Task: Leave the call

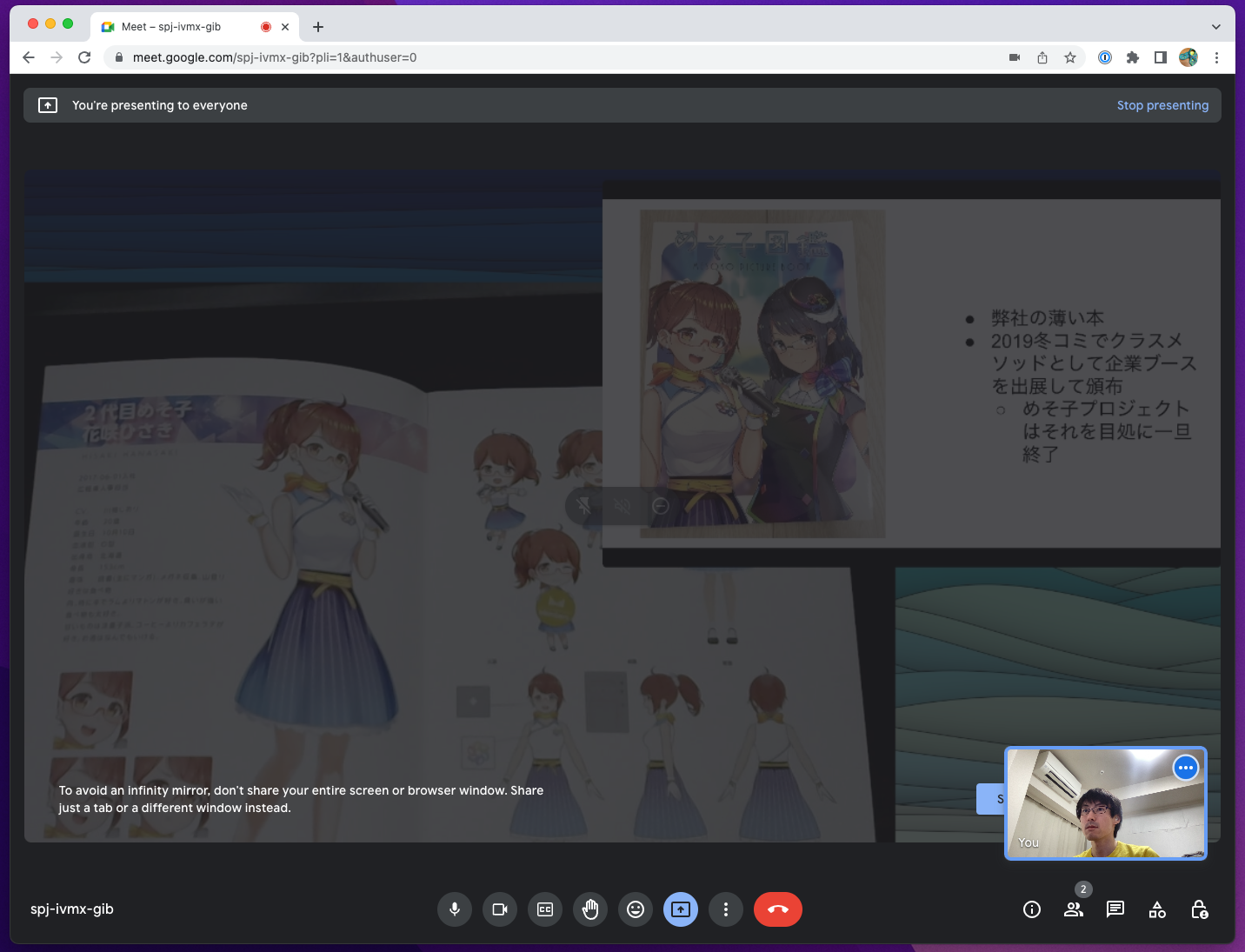Action: point(778,909)
